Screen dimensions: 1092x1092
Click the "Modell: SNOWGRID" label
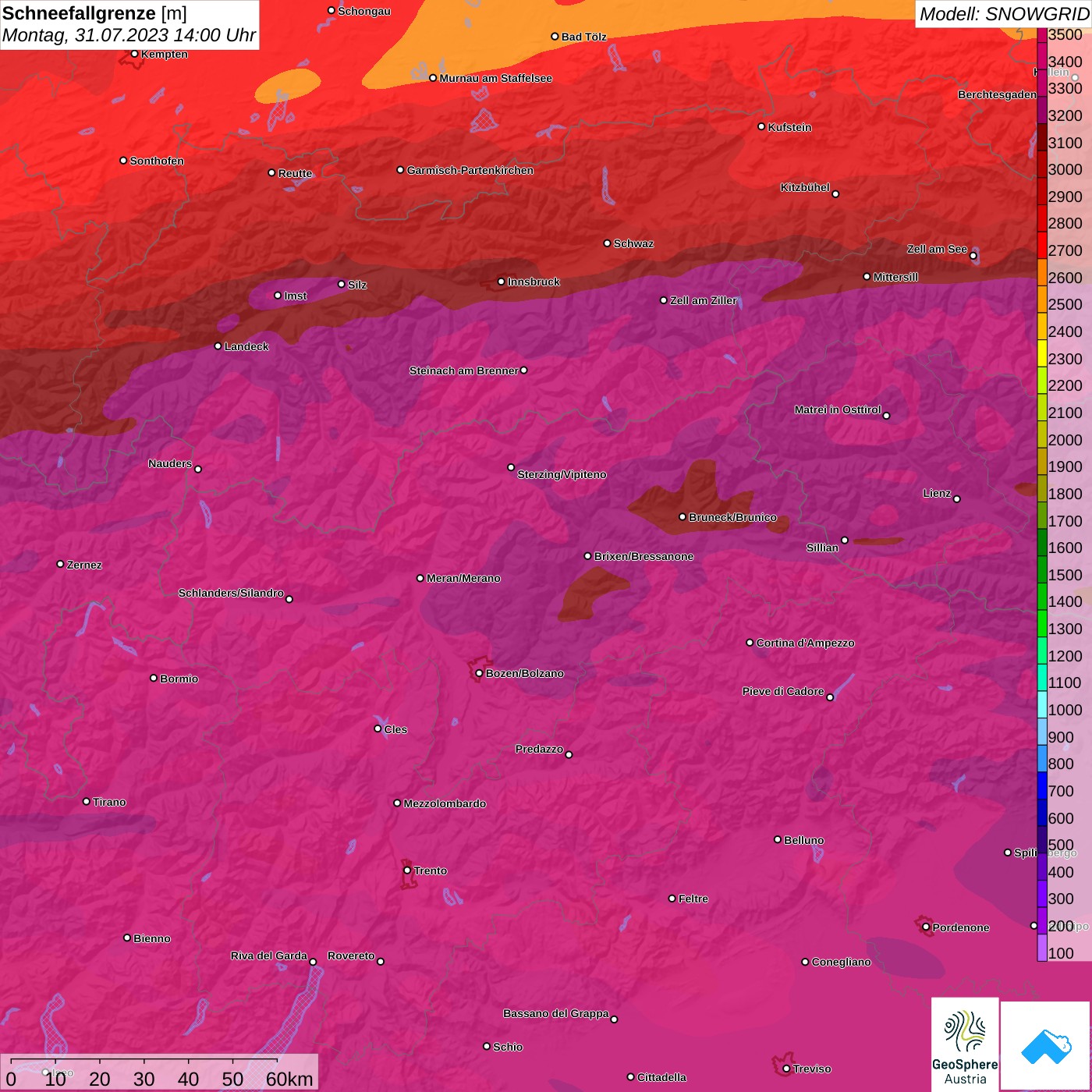tap(1004, 14)
